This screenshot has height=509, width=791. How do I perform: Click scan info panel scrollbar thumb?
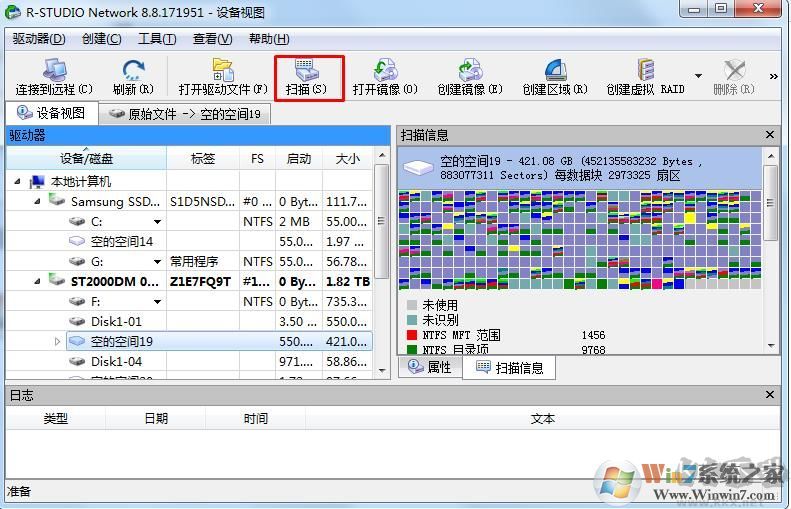click(770, 203)
